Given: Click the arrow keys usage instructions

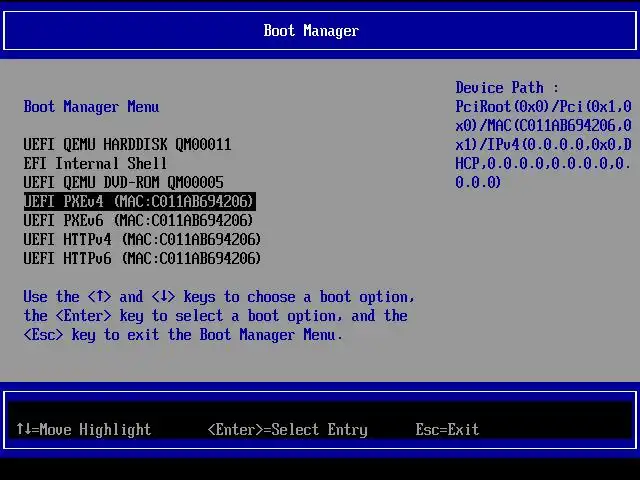Looking at the screenshot, I should [219, 316].
